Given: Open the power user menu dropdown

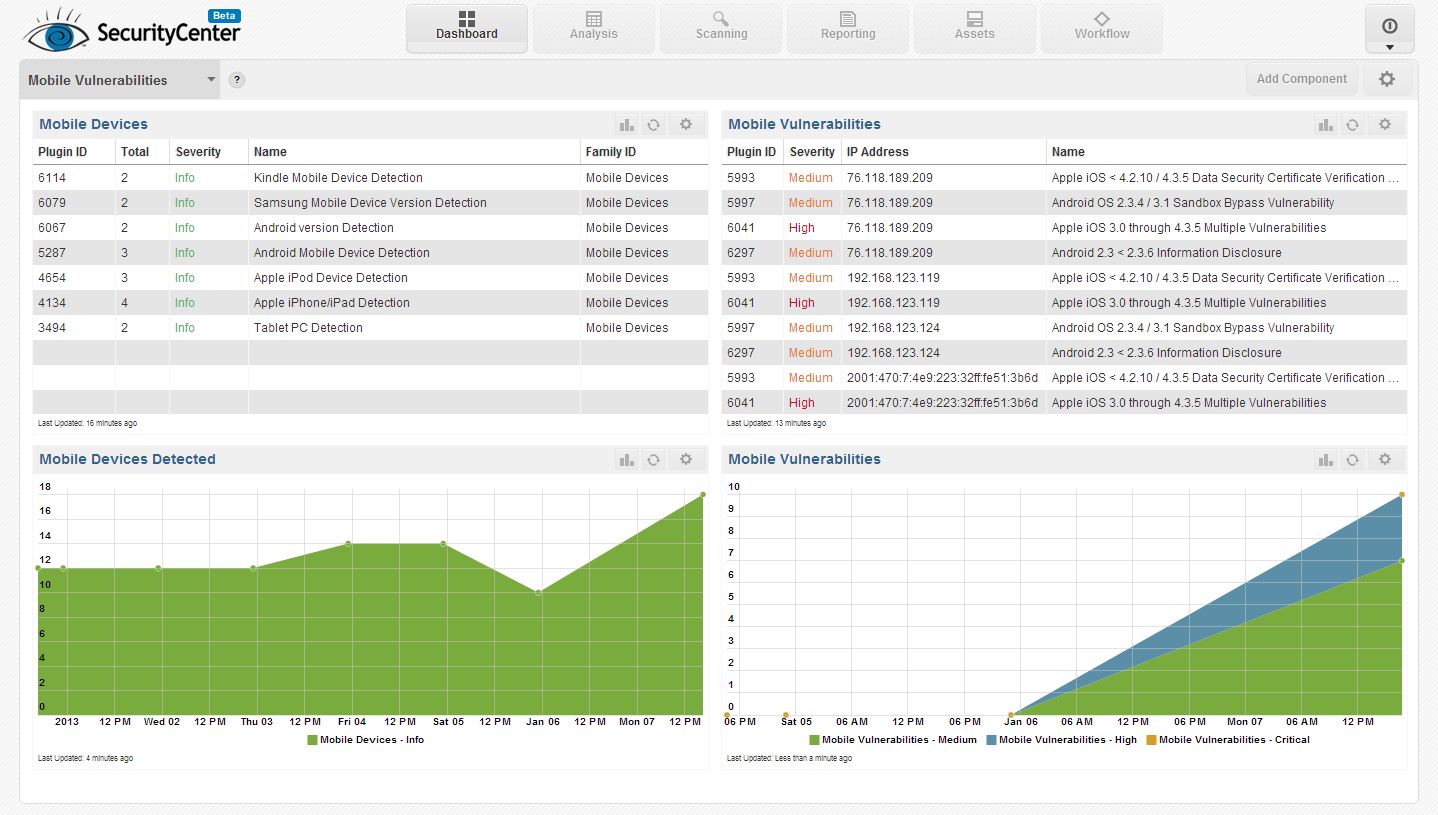Looking at the screenshot, I should (1389, 29).
